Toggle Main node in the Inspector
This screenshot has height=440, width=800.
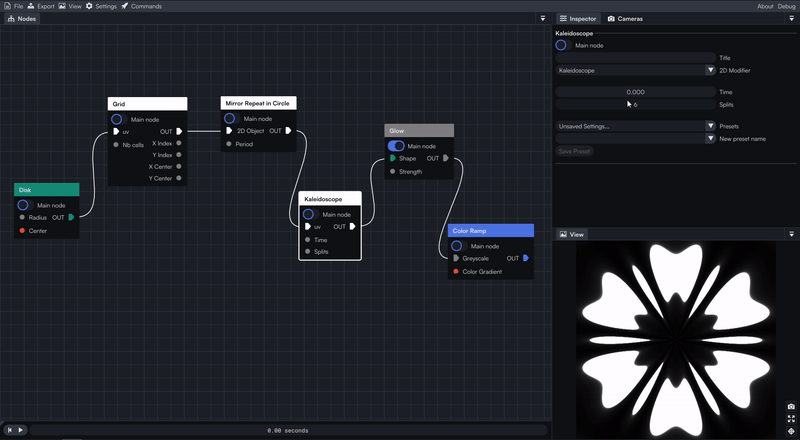click(563, 45)
